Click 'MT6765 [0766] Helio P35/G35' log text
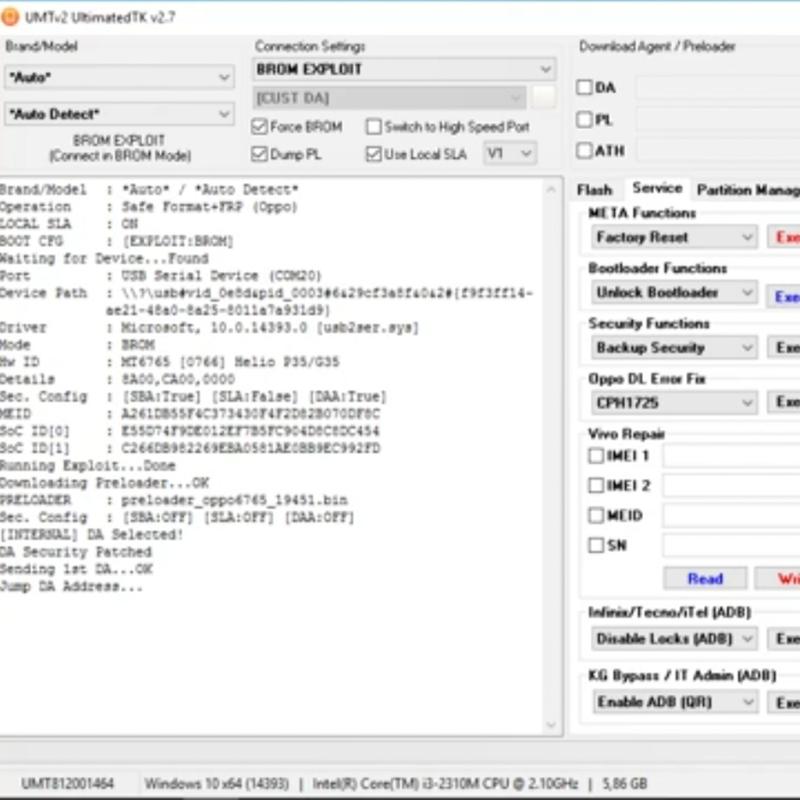 coord(230,362)
